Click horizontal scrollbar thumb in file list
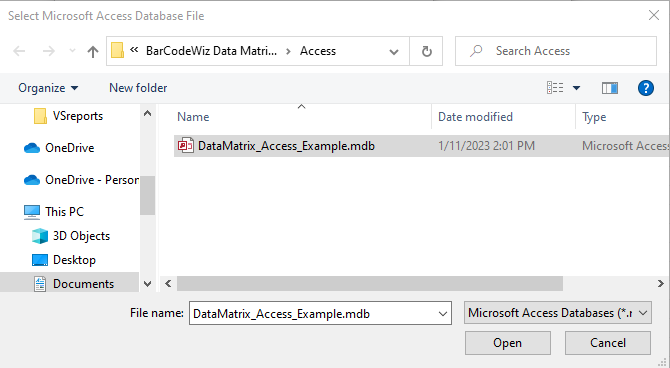 pos(370,283)
